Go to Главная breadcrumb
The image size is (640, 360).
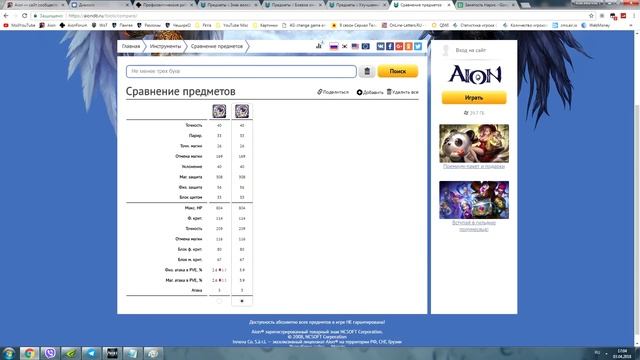(131, 47)
